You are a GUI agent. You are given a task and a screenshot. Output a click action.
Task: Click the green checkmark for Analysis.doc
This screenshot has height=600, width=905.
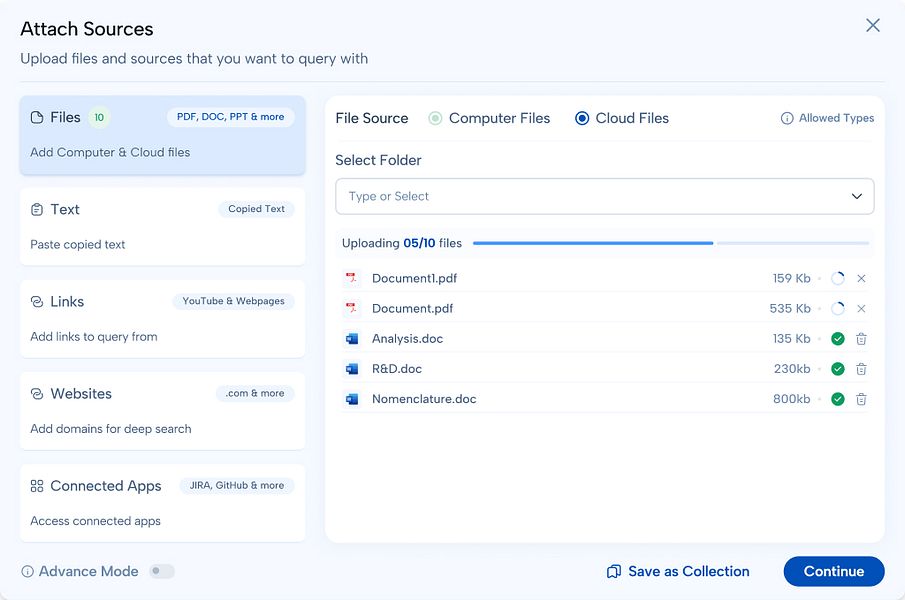click(x=837, y=339)
